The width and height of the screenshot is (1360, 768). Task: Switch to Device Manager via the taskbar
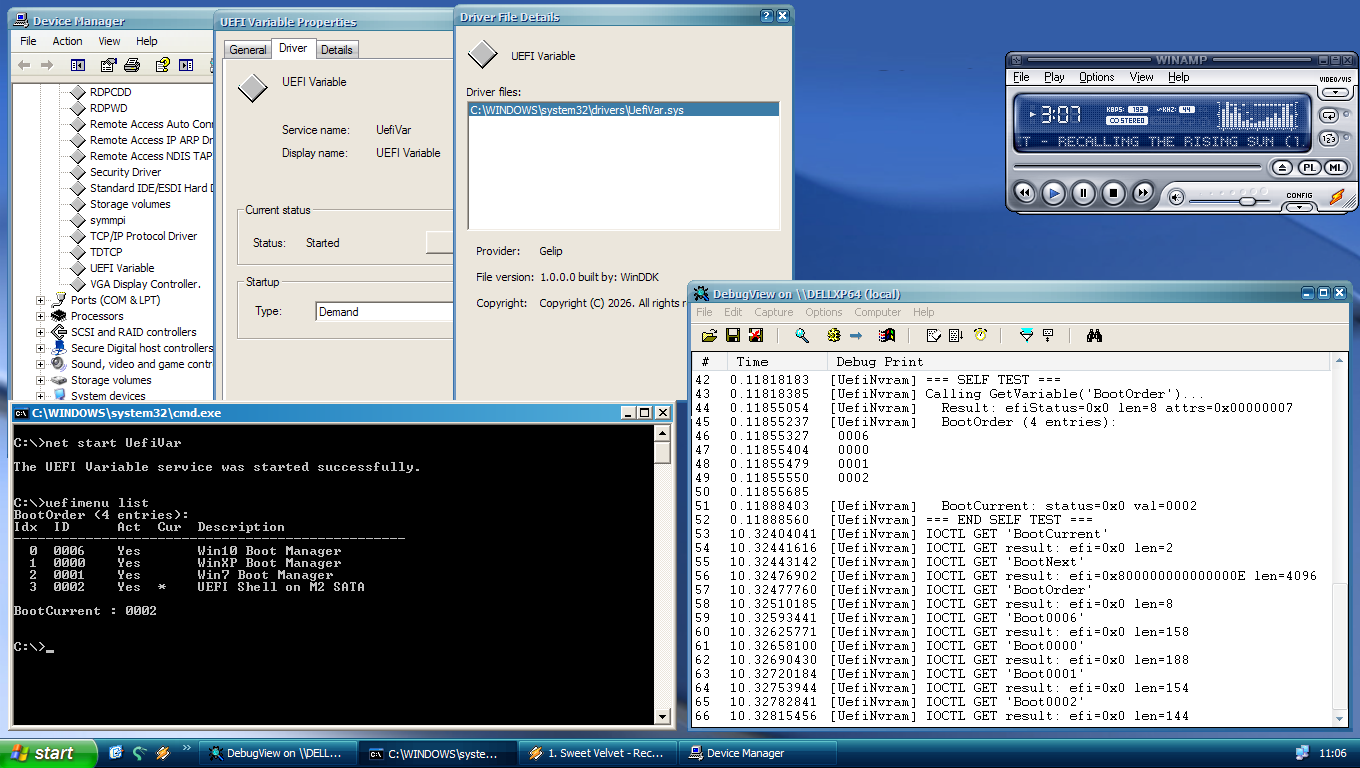coord(757,753)
